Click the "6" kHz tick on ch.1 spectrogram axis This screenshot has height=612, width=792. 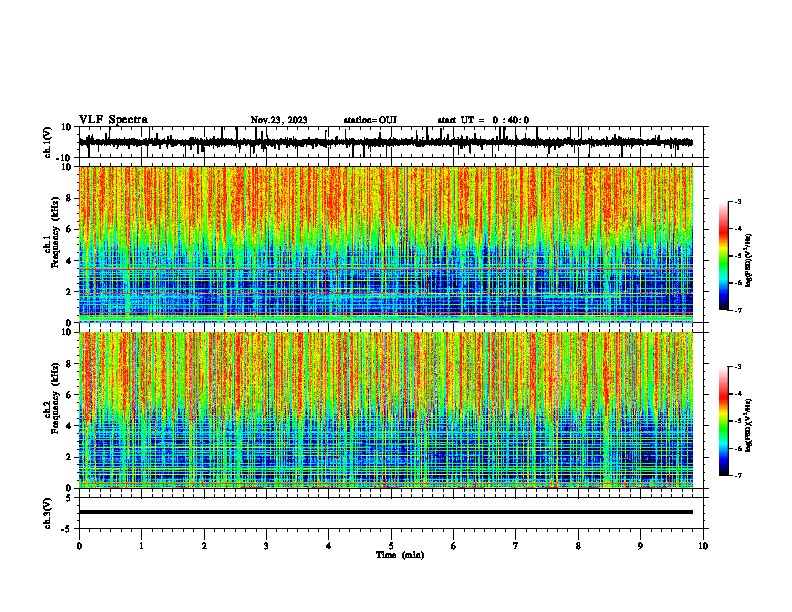tap(69, 230)
